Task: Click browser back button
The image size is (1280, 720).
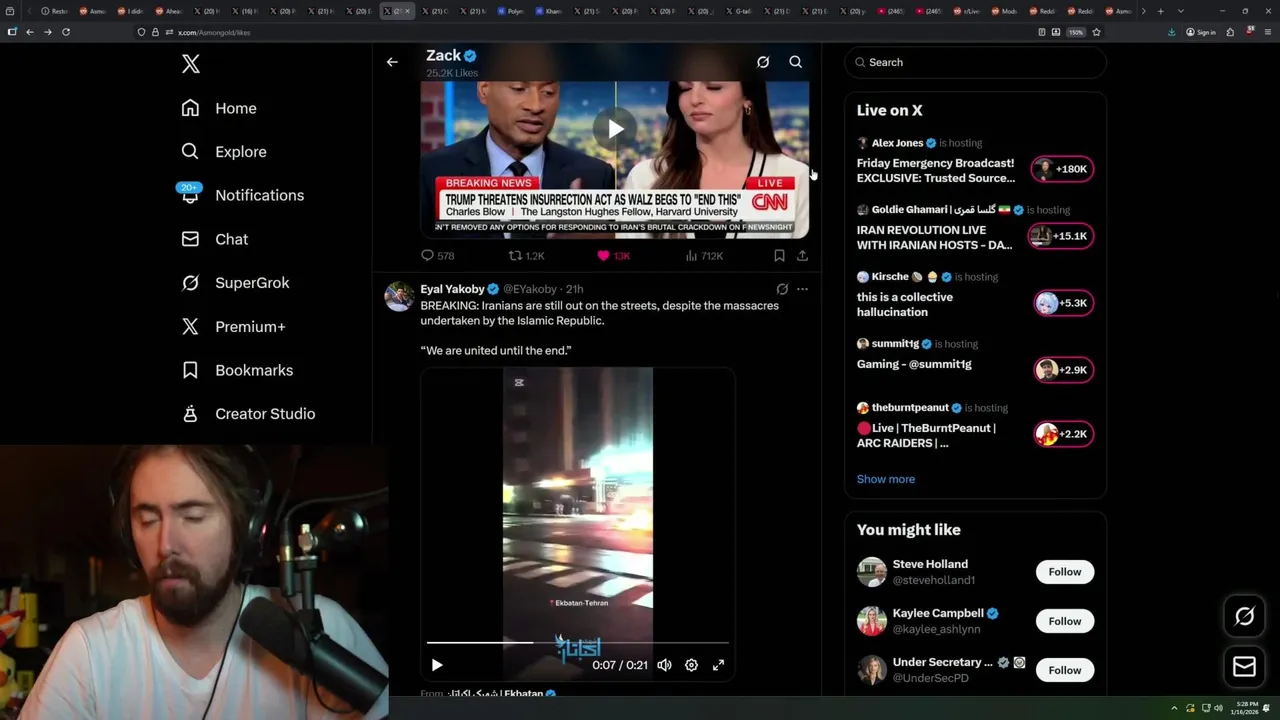Action: point(30,32)
